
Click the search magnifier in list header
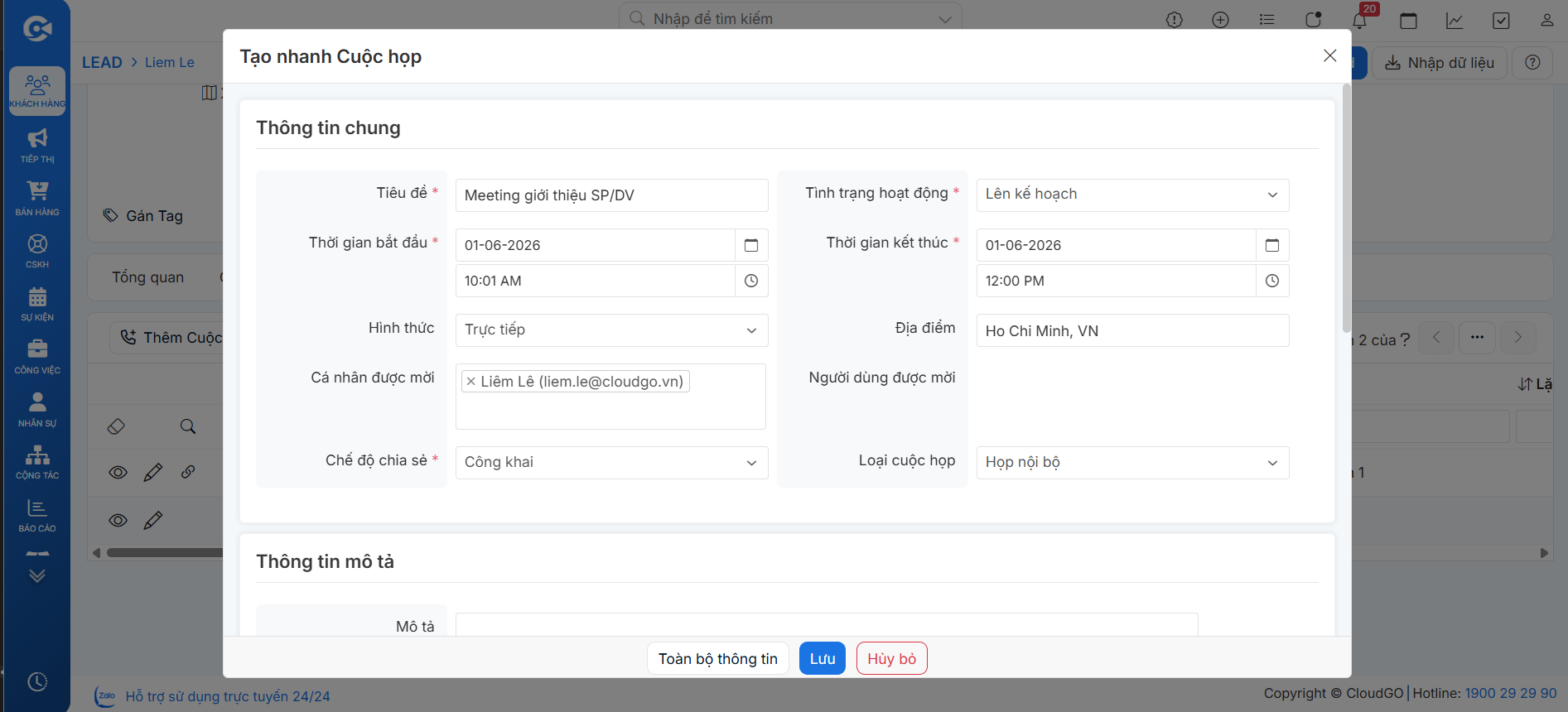[188, 426]
